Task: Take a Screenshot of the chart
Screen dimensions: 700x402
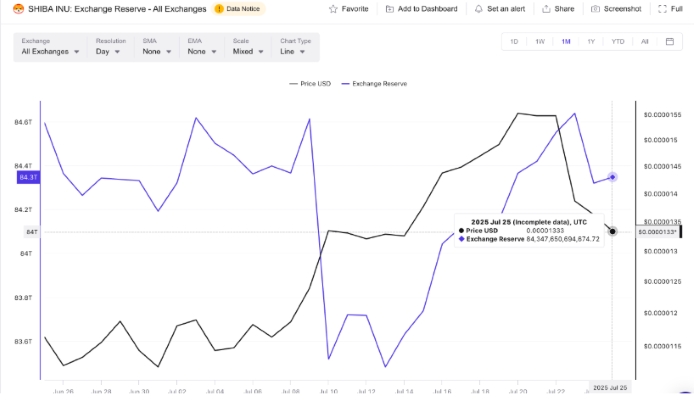Action: coord(616,9)
